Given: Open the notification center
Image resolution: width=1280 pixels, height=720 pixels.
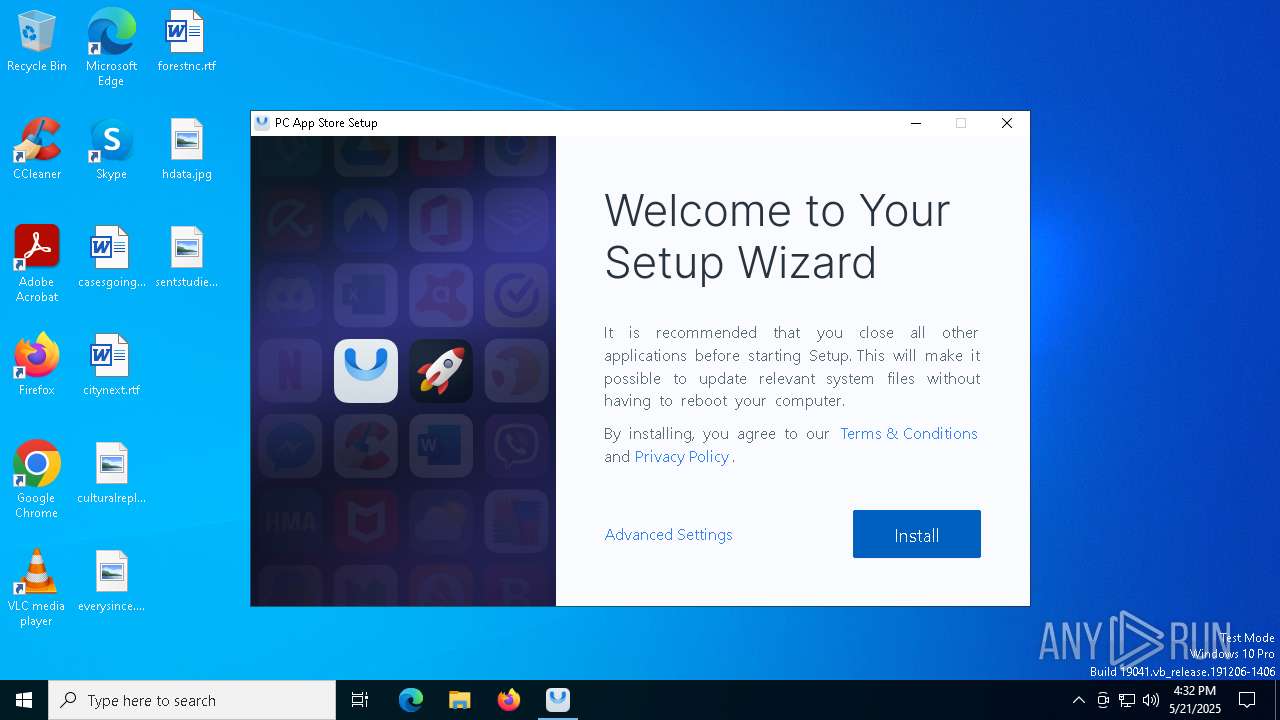Looking at the screenshot, I should pos(1247,700).
